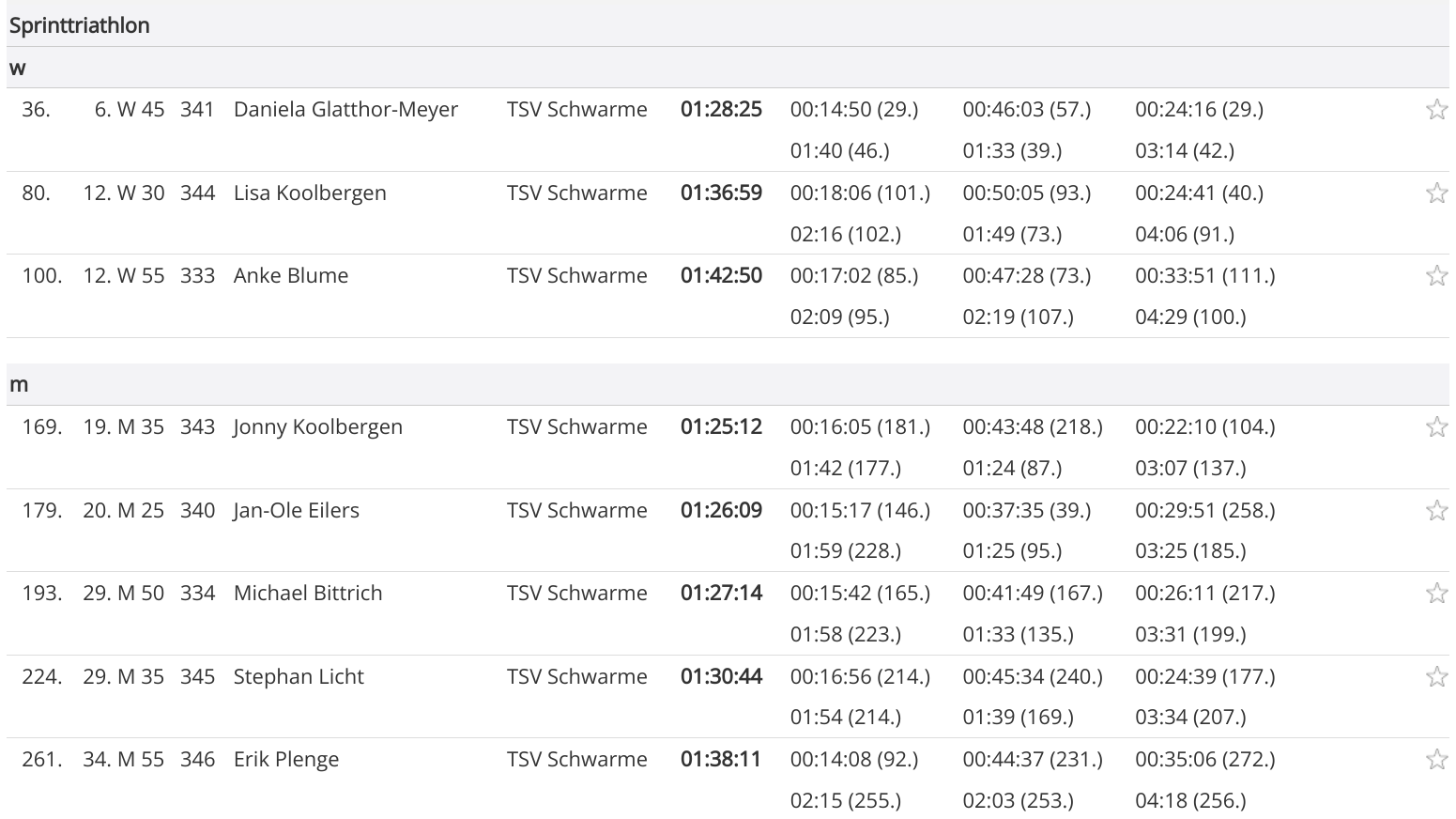The image size is (1456, 819).
Task: Favorite Anke Blume using the star icon
Action: coord(1435,276)
